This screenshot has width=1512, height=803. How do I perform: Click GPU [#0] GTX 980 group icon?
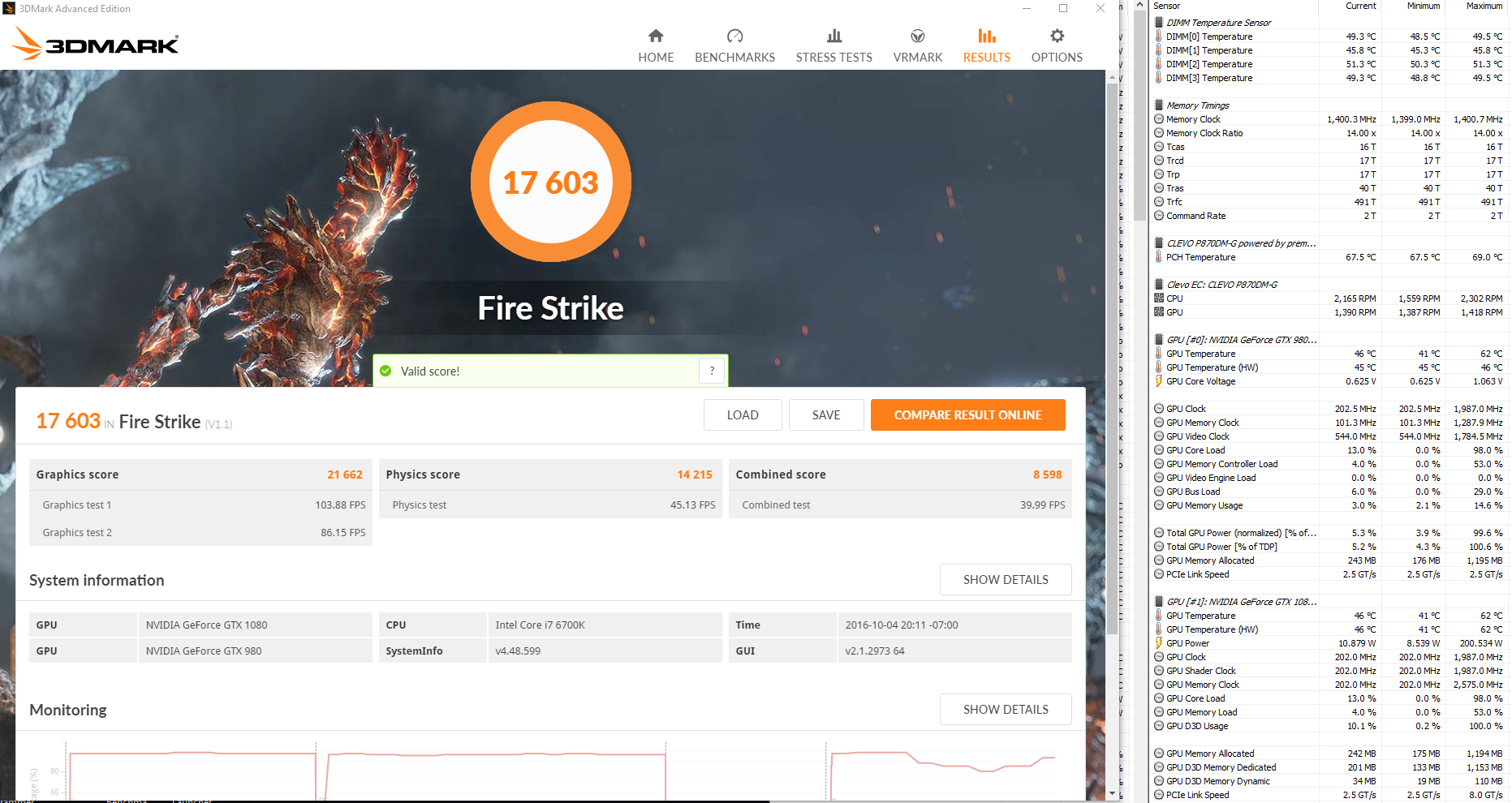tap(1159, 340)
